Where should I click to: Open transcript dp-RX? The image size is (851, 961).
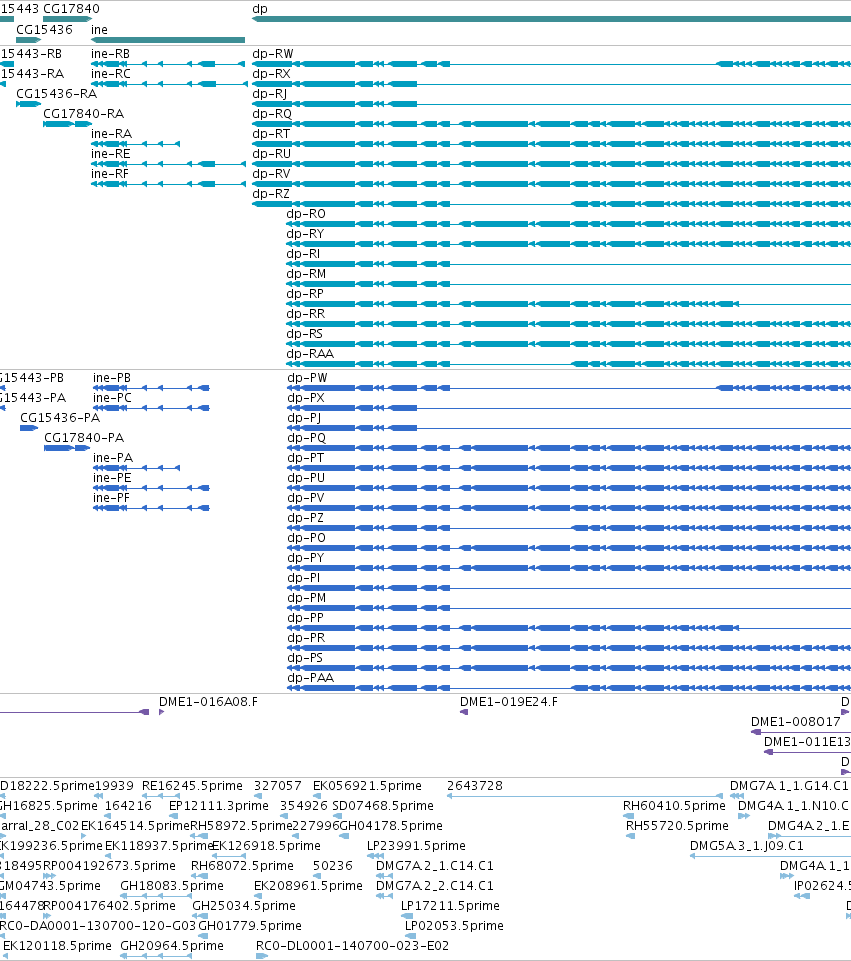point(271,74)
